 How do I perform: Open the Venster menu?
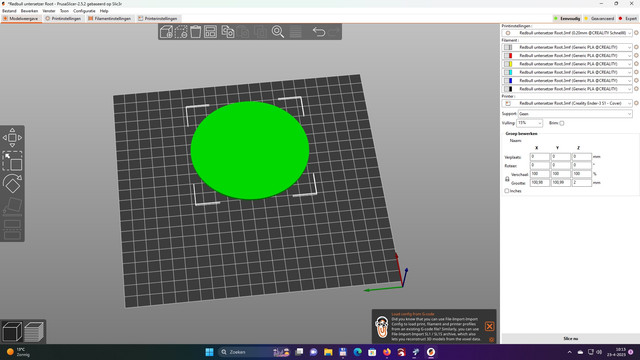click(x=49, y=11)
